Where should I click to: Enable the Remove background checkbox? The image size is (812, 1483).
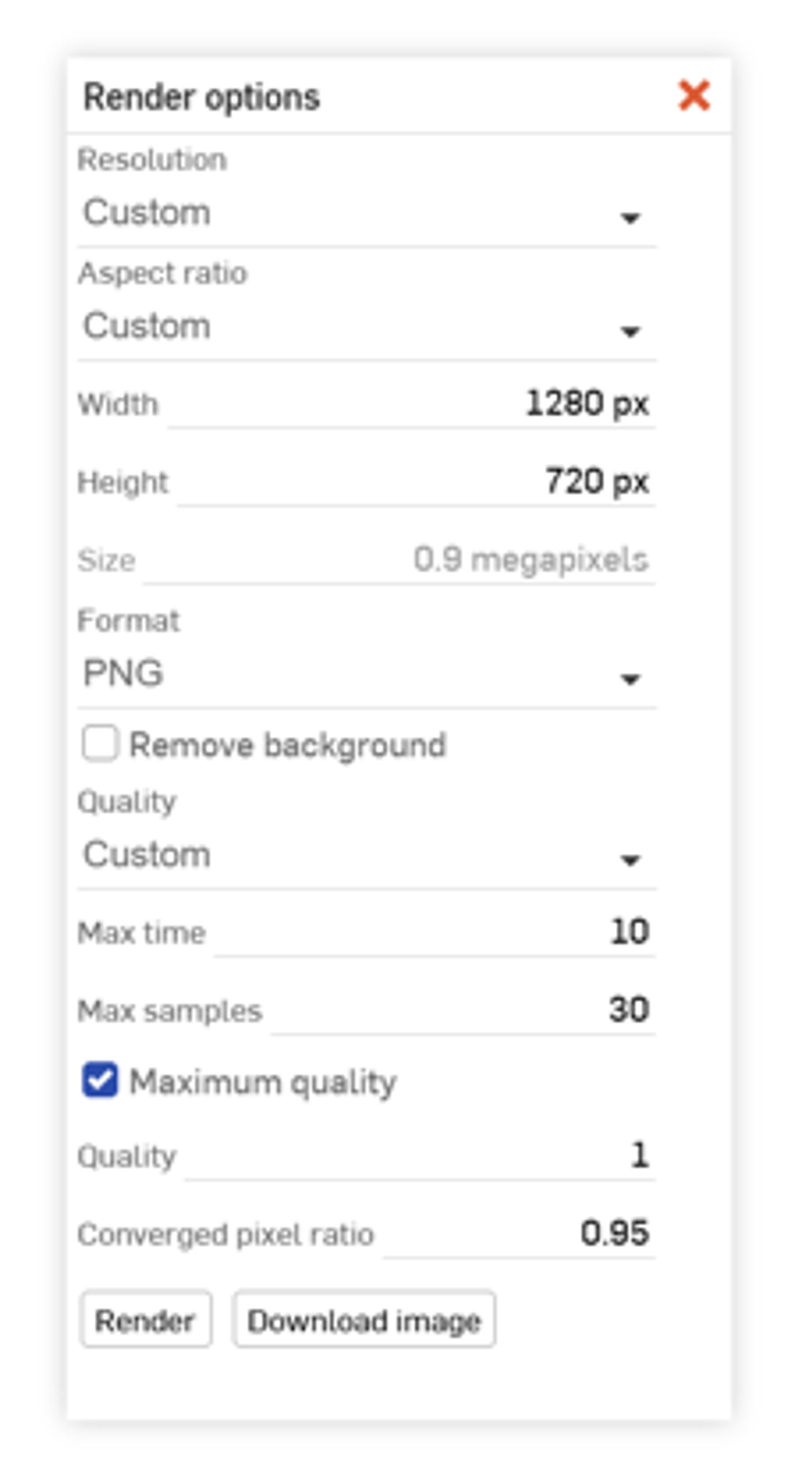click(100, 744)
